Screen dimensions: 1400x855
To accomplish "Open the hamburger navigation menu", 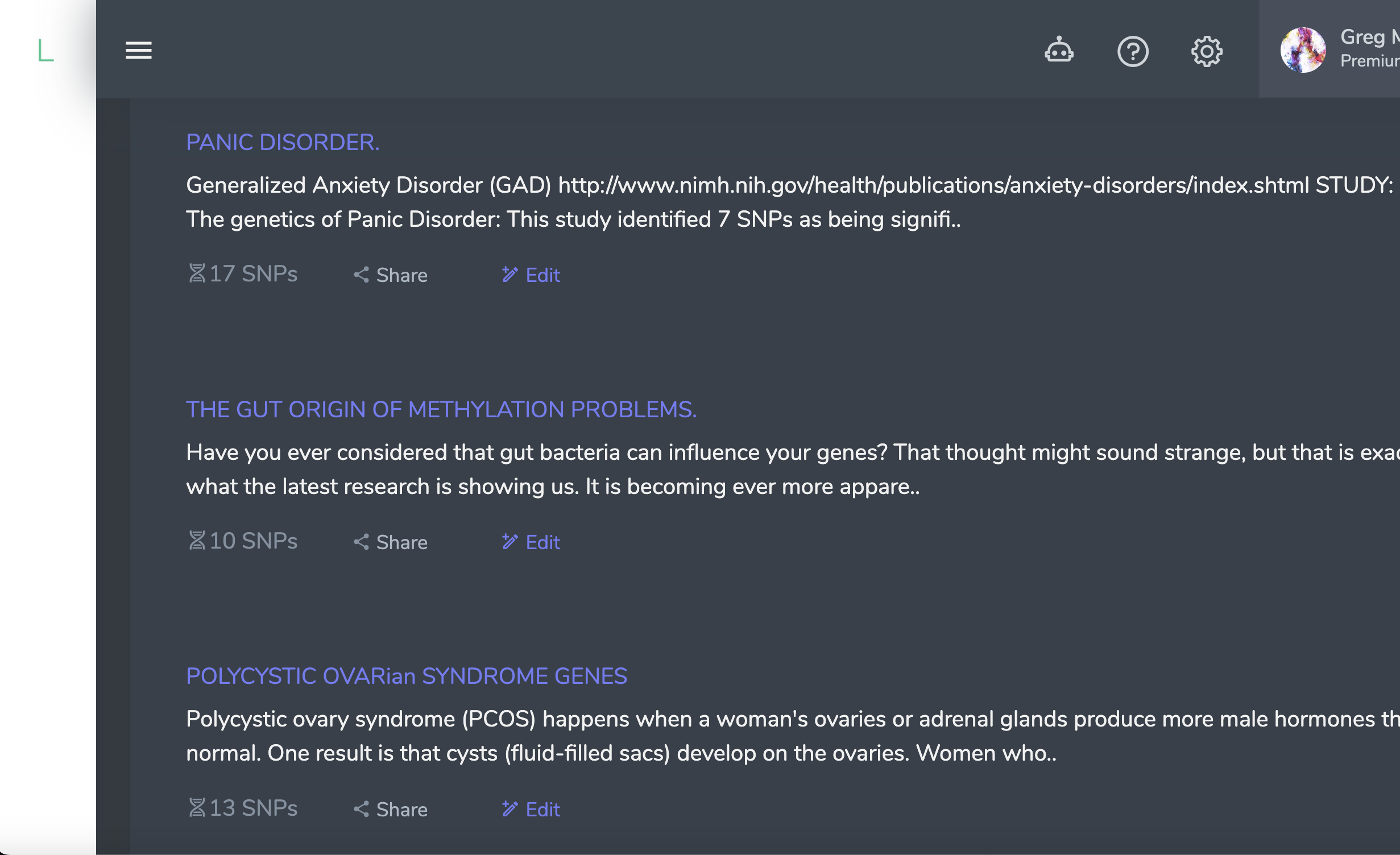I will click(138, 51).
